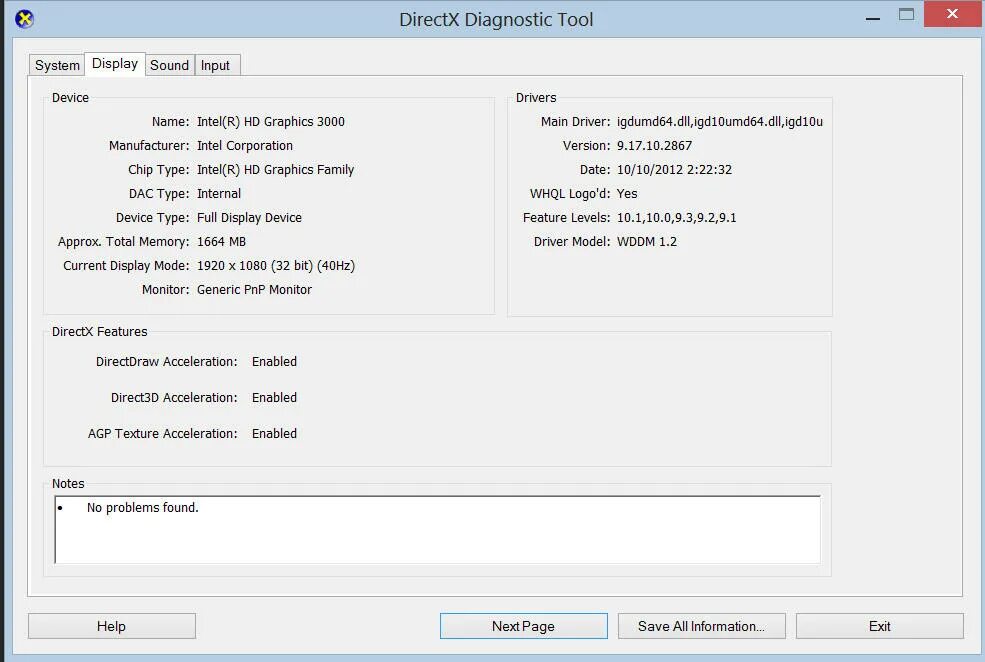
Task: Click the 'Version:' label in Drivers
Action: [586, 146]
